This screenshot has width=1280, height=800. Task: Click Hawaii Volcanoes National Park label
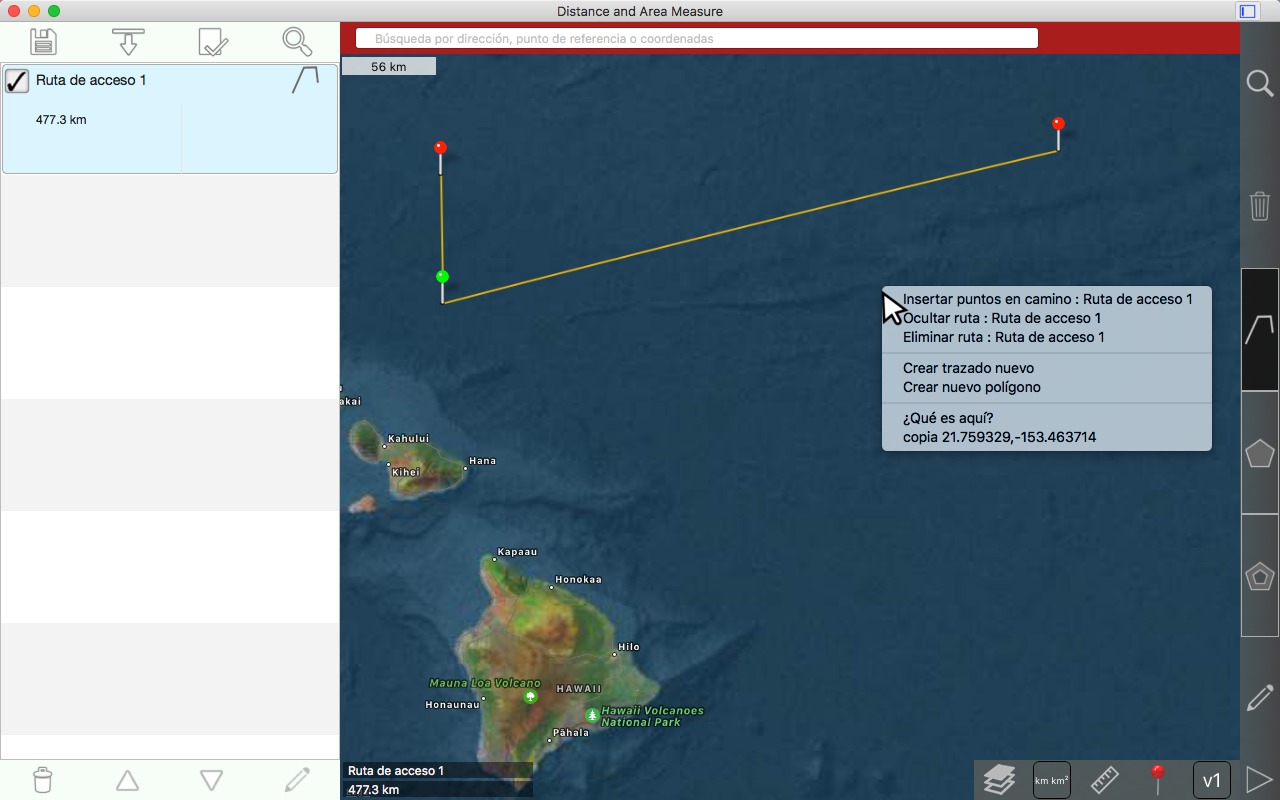653,716
